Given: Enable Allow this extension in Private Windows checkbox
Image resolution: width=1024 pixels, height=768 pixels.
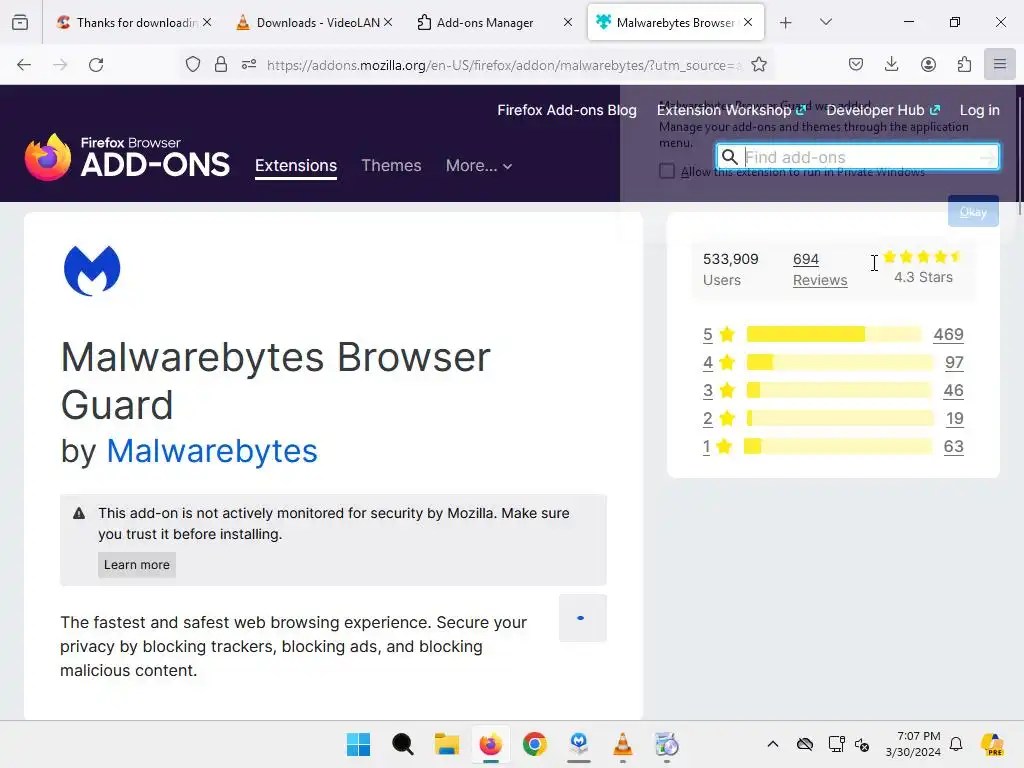Looking at the screenshot, I should pyautogui.click(x=667, y=171).
